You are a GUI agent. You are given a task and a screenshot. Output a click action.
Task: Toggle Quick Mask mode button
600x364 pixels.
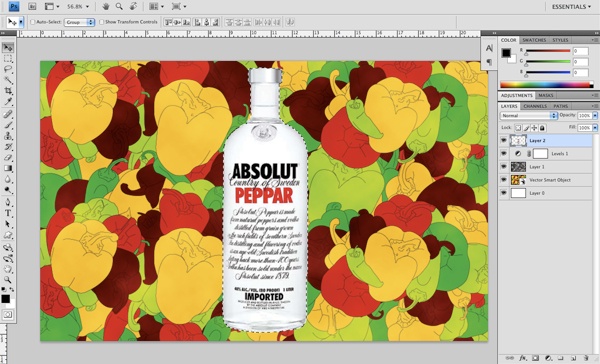point(8,315)
